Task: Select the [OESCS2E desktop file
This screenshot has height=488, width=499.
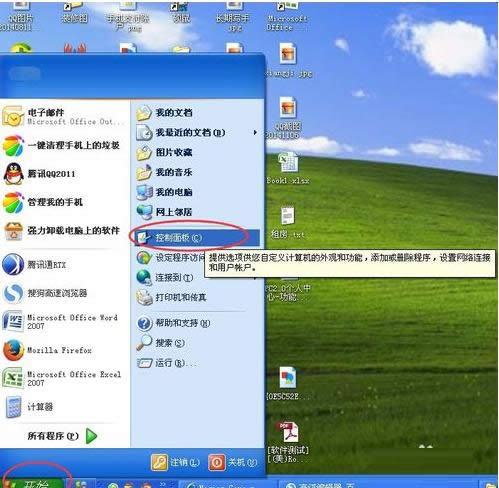Action: pyautogui.click(x=287, y=383)
